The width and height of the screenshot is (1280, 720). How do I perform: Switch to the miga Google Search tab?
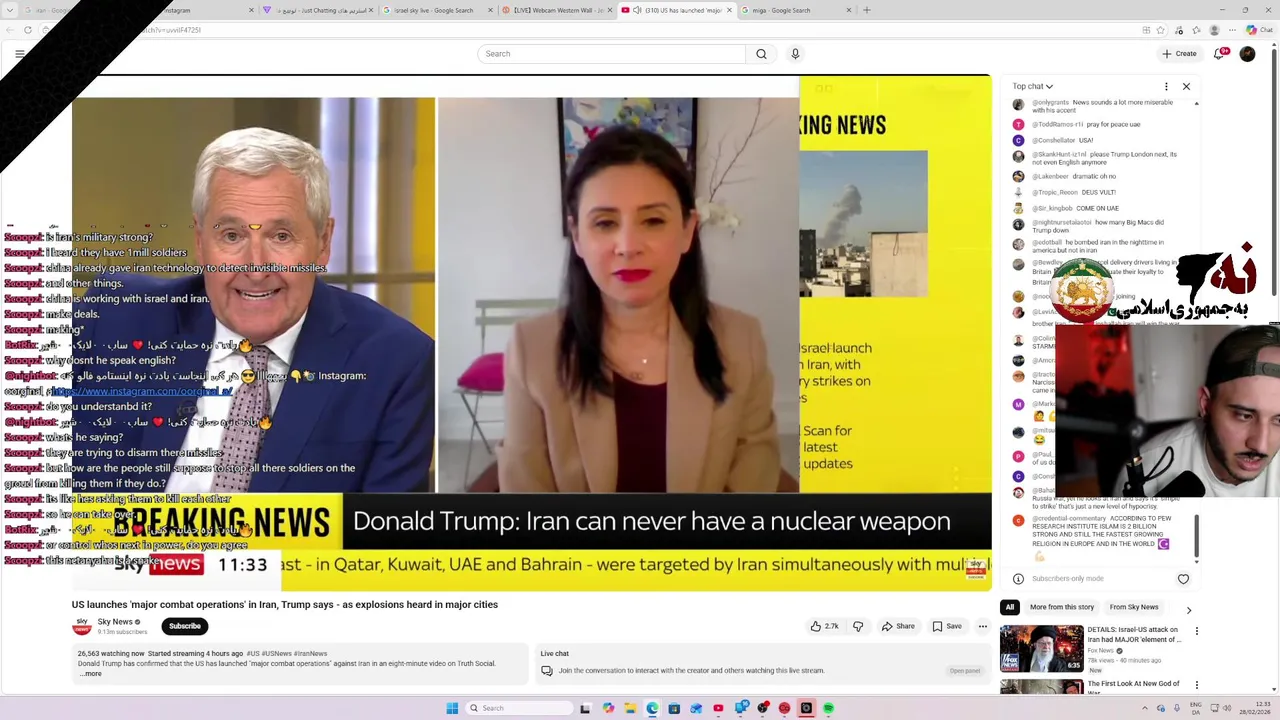(x=789, y=10)
